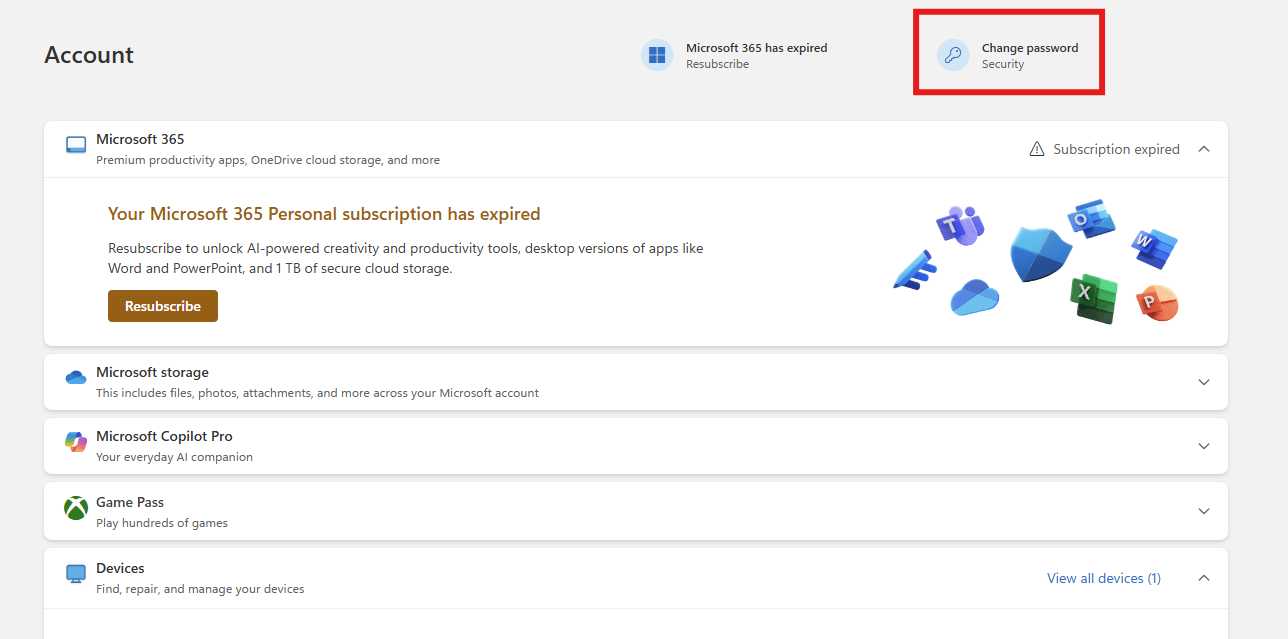Click the Xbox Game Pass icon
1288x639 pixels.
click(x=76, y=508)
